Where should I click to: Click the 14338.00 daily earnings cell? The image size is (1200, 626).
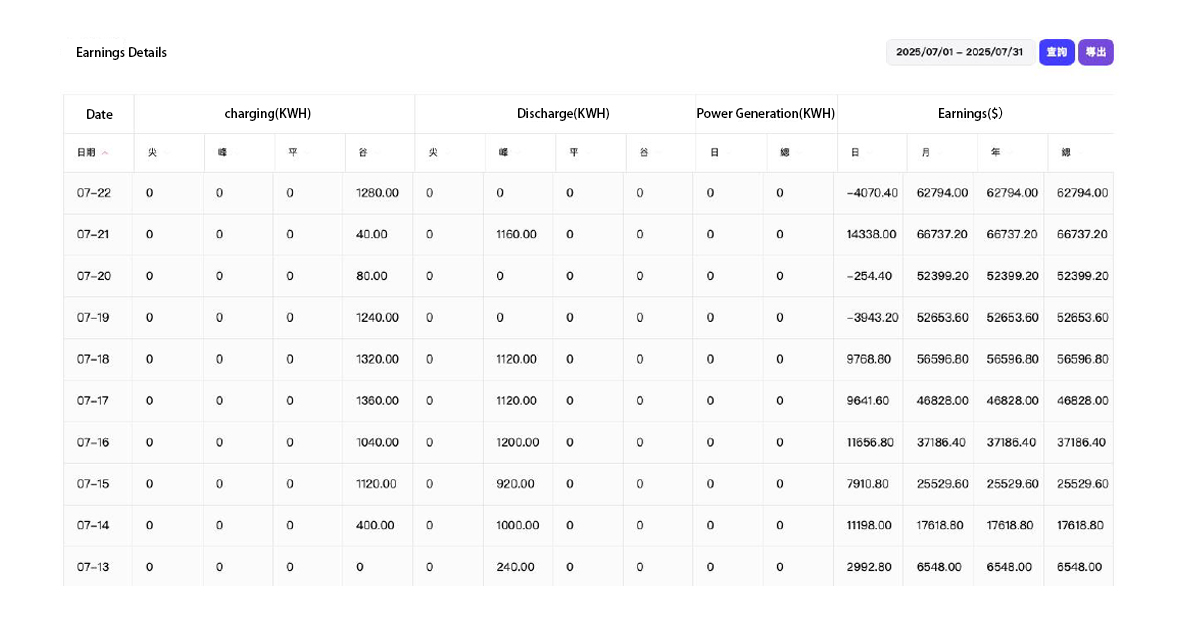click(871, 234)
